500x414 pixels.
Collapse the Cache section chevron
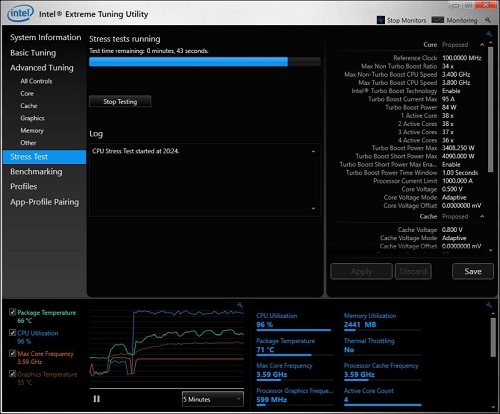pos(482,217)
